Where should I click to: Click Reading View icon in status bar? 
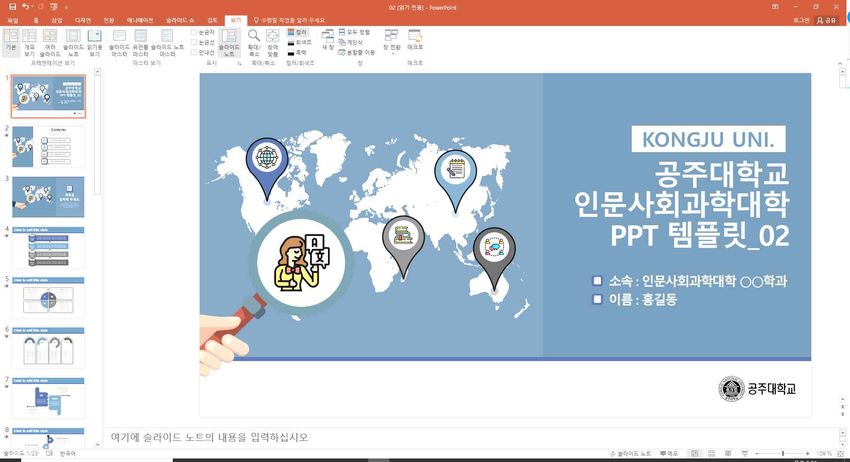(x=728, y=453)
